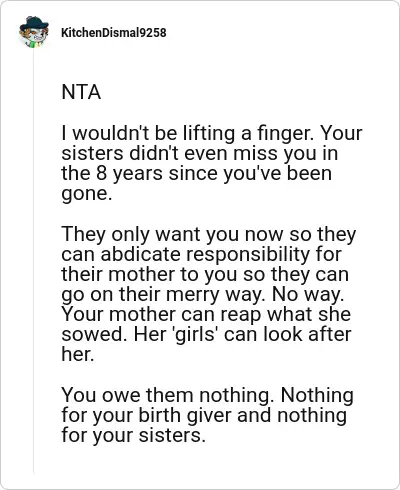Image resolution: width=400 pixels, height=490 pixels.
Task: Collapse the comment using the vertical thread line
Action: [34, 260]
